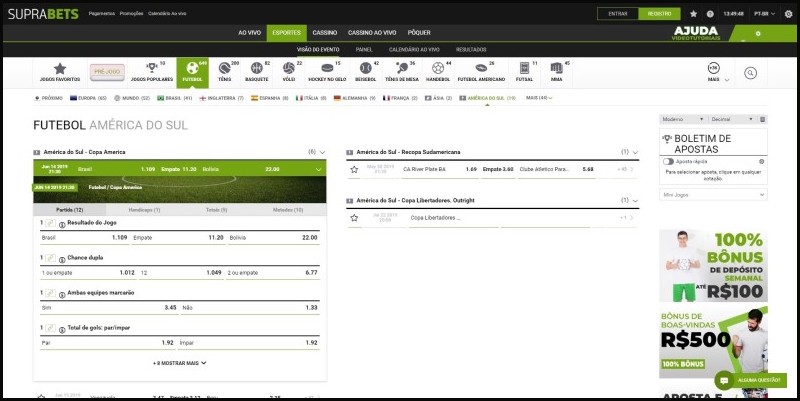Filter by Brasil (41) region
The height and width of the screenshot is (401, 800).
coord(174,98)
